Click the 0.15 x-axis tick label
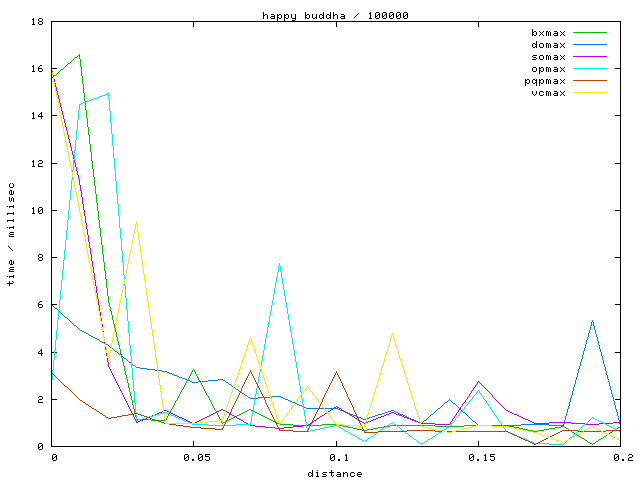This screenshot has height=480, width=640. coord(481,457)
